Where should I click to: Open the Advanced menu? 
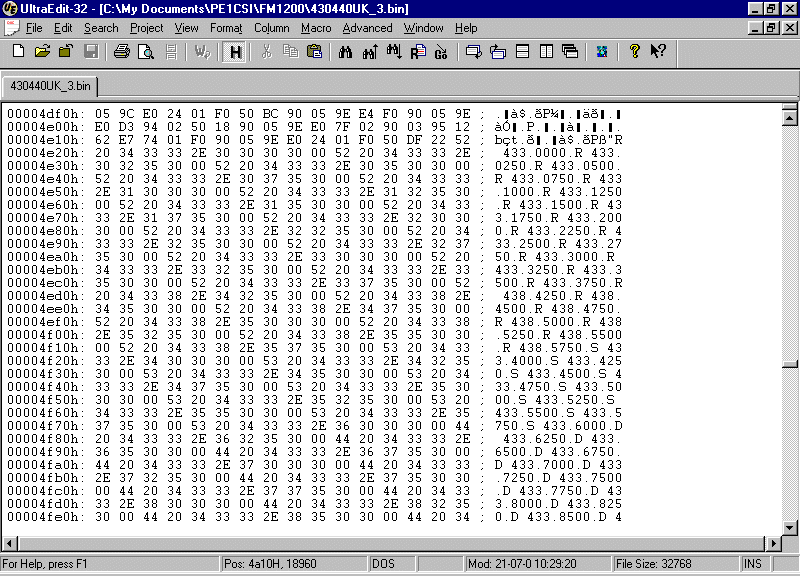pyautogui.click(x=367, y=28)
